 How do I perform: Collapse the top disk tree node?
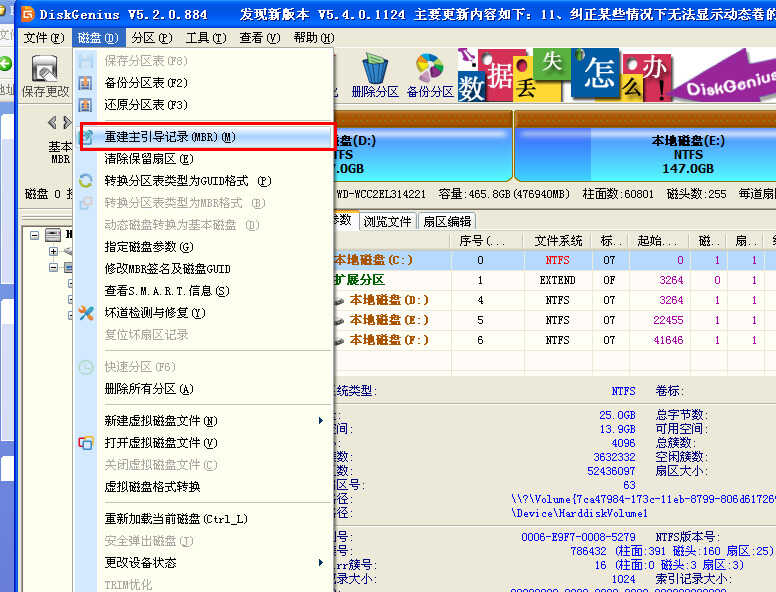click(x=34, y=235)
